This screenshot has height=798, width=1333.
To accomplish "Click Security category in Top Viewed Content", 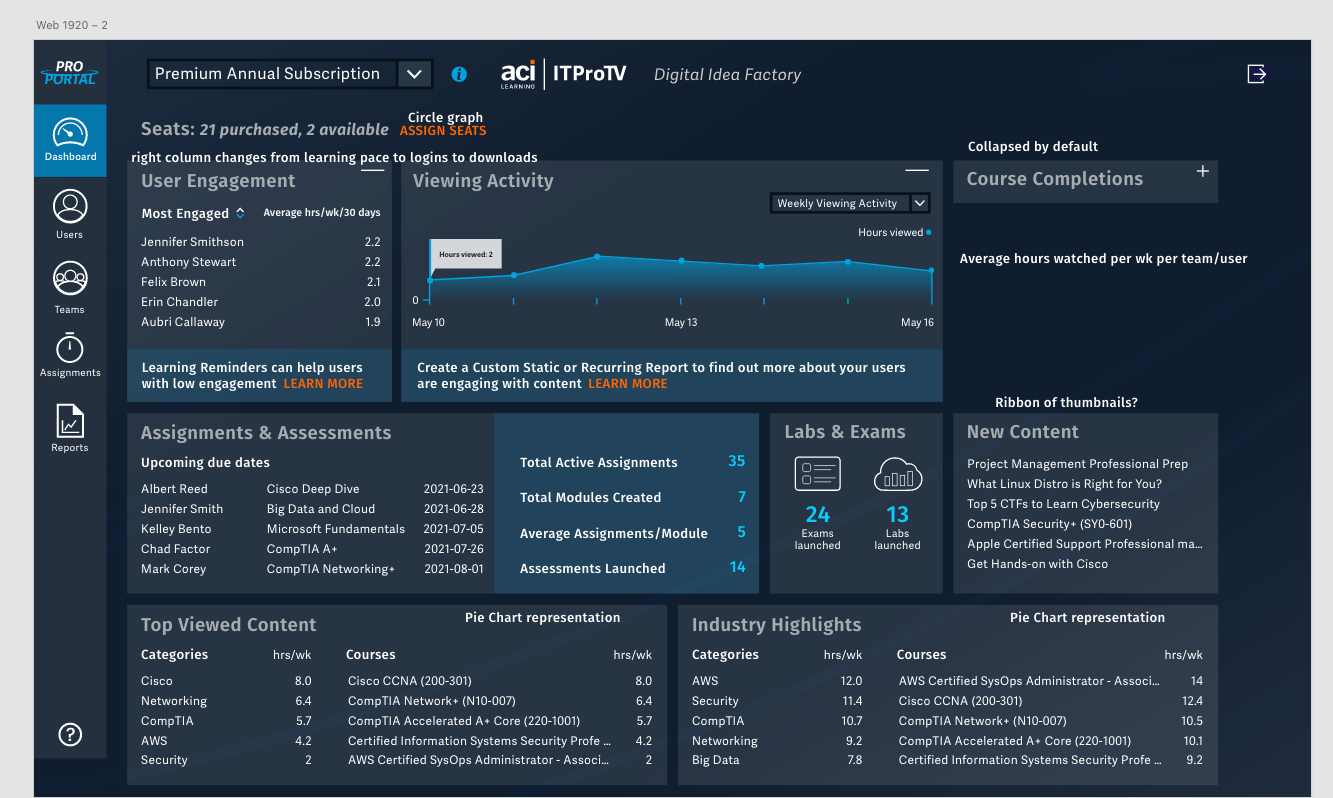I will 164,760.
